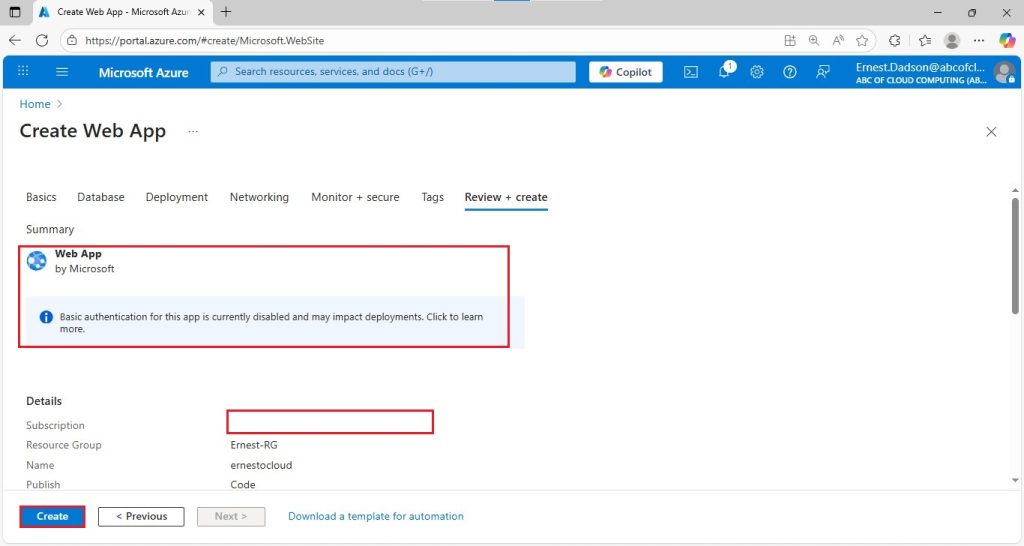Click the browser back arrow
This screenshot has height=546, width=1024.
pos(15,40)
